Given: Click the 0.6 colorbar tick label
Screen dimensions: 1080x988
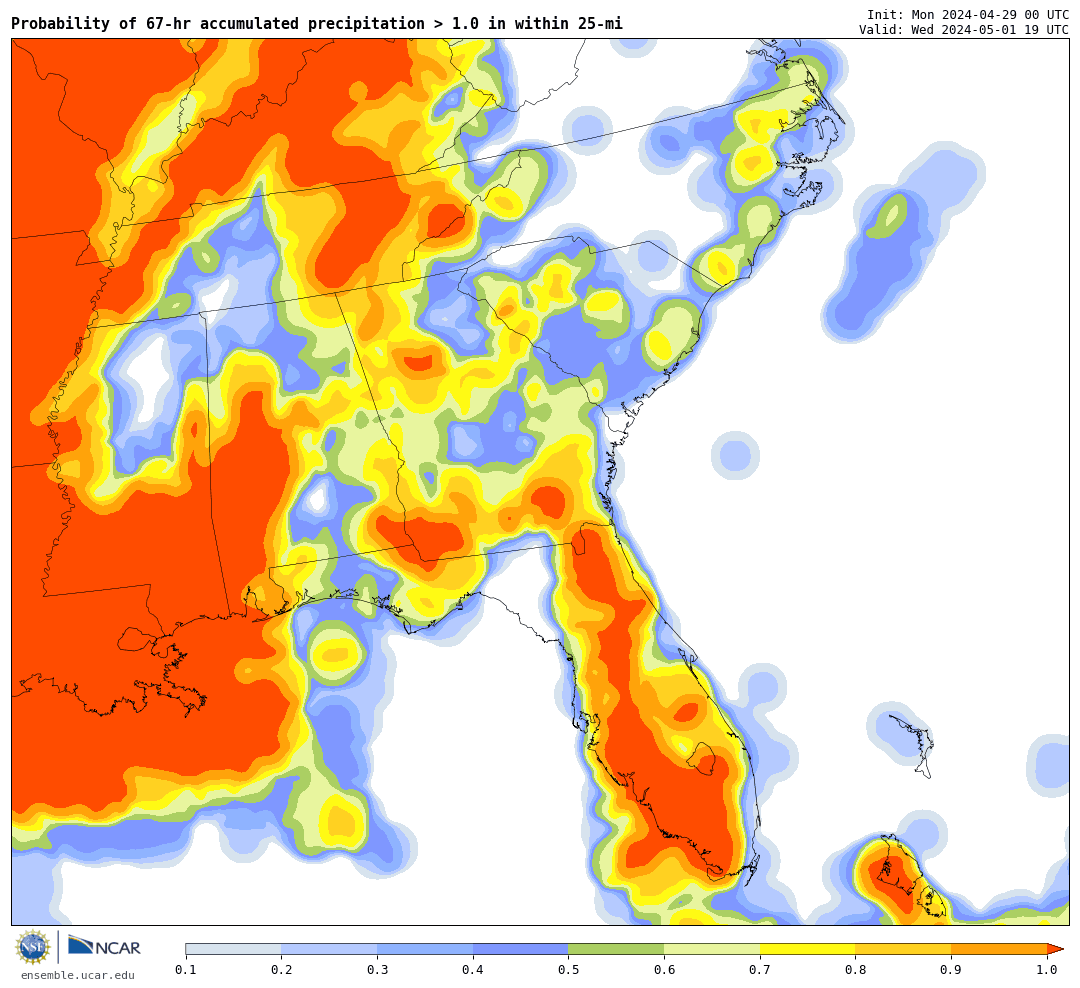Looking at the screenshot, I should point(665,969).
